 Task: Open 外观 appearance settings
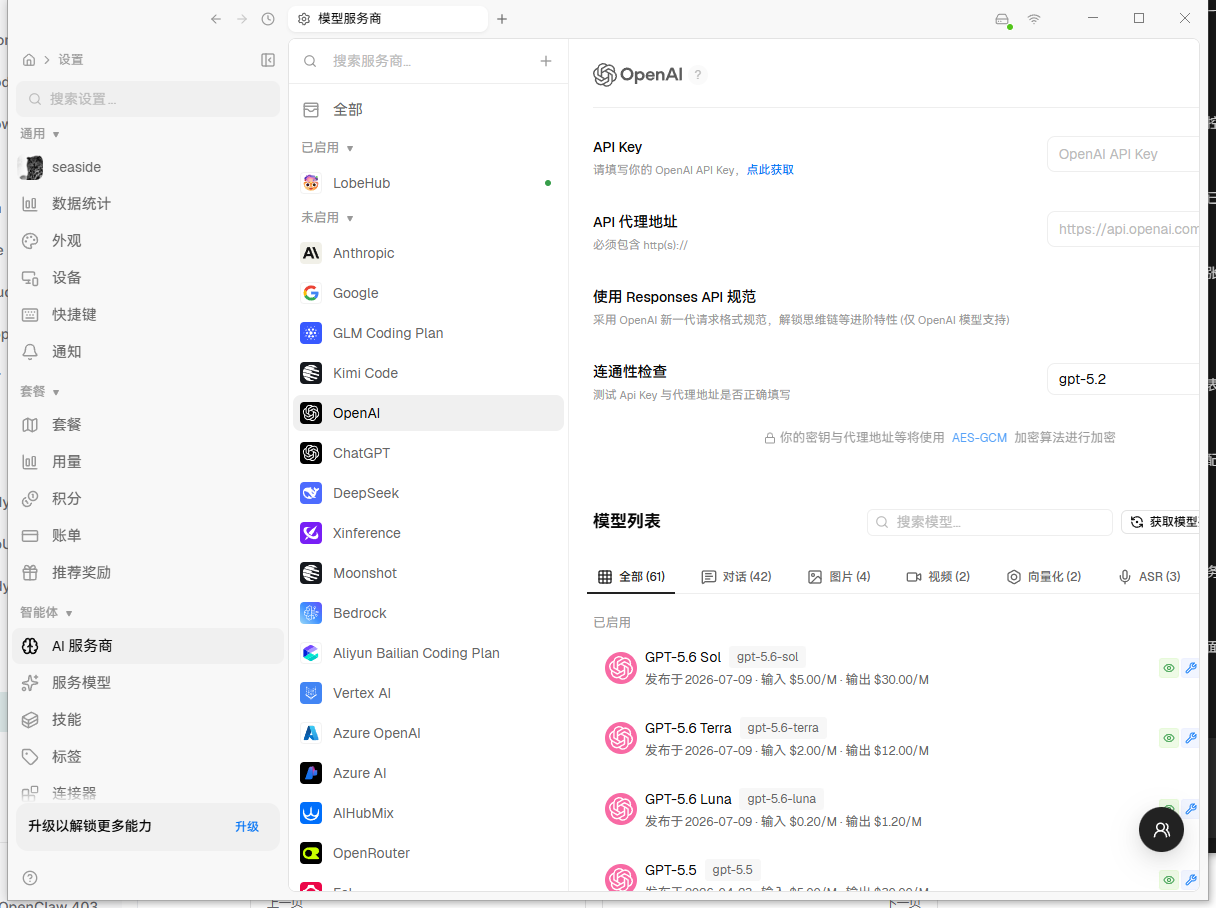(148, 241)
